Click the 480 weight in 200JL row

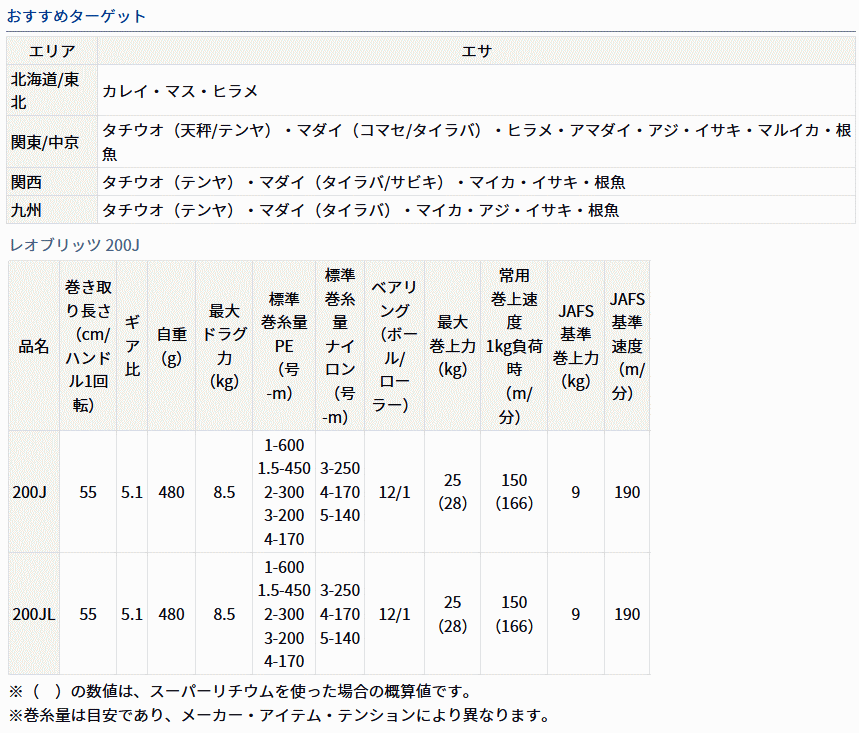point(171,614)
